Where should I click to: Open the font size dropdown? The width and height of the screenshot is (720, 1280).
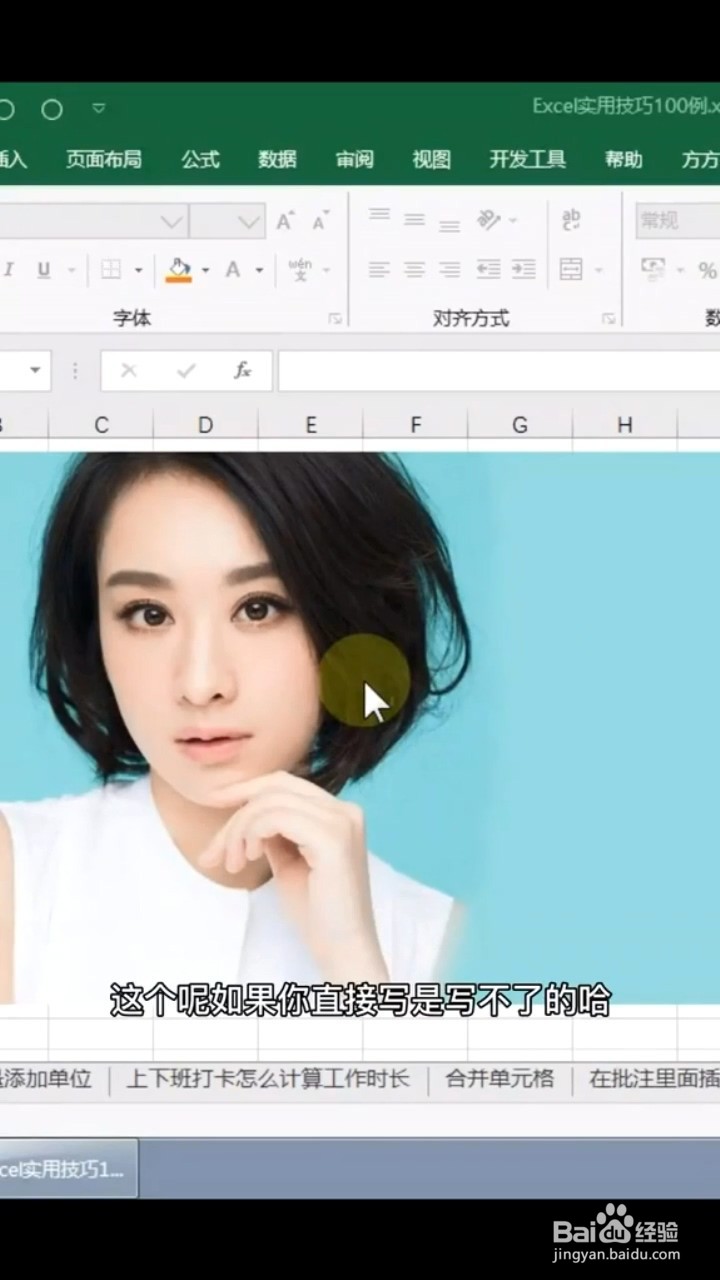pos(250,221)
